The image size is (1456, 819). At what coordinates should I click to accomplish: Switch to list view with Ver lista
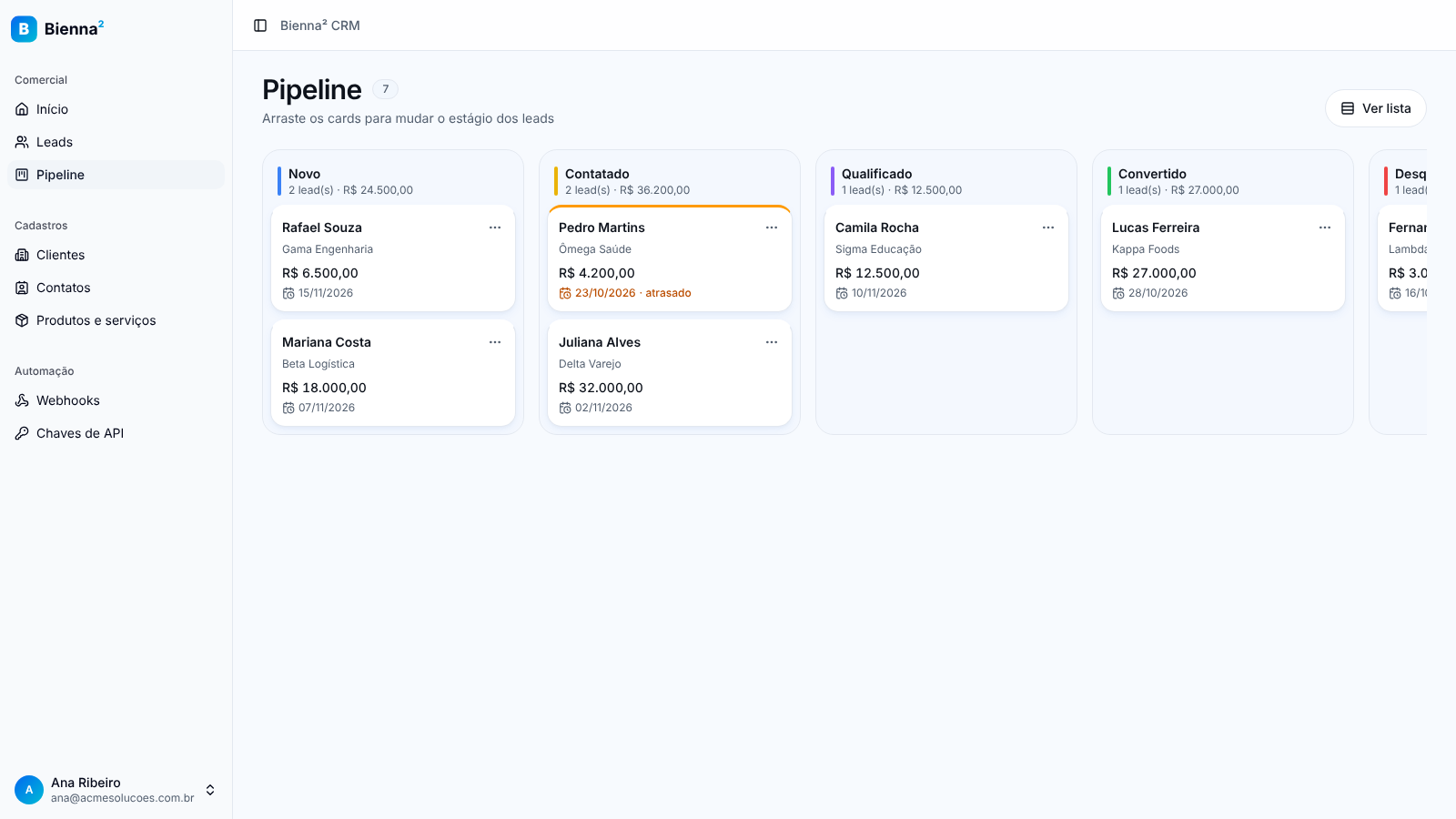point(1375,108)
